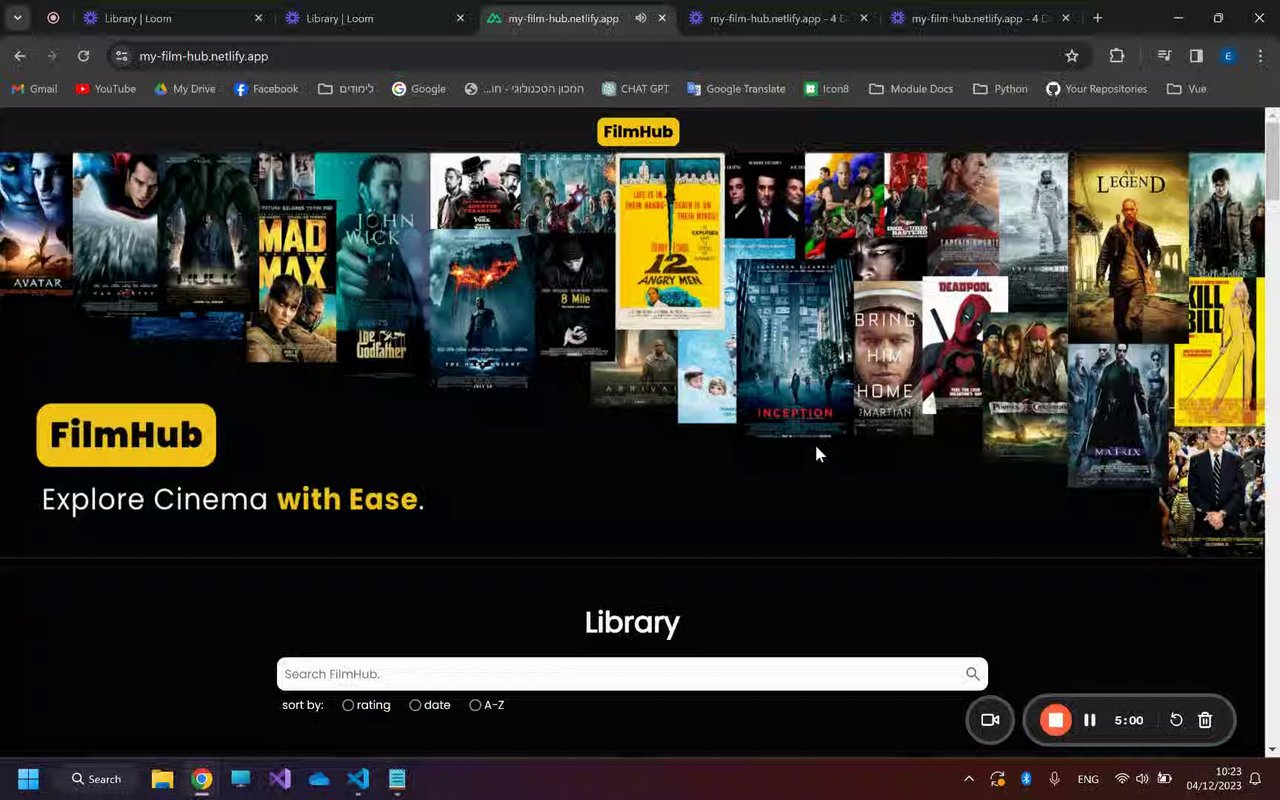Open the Google bookmark
The height and width of the screenshot is (800, 1280).
coord(418,89)
